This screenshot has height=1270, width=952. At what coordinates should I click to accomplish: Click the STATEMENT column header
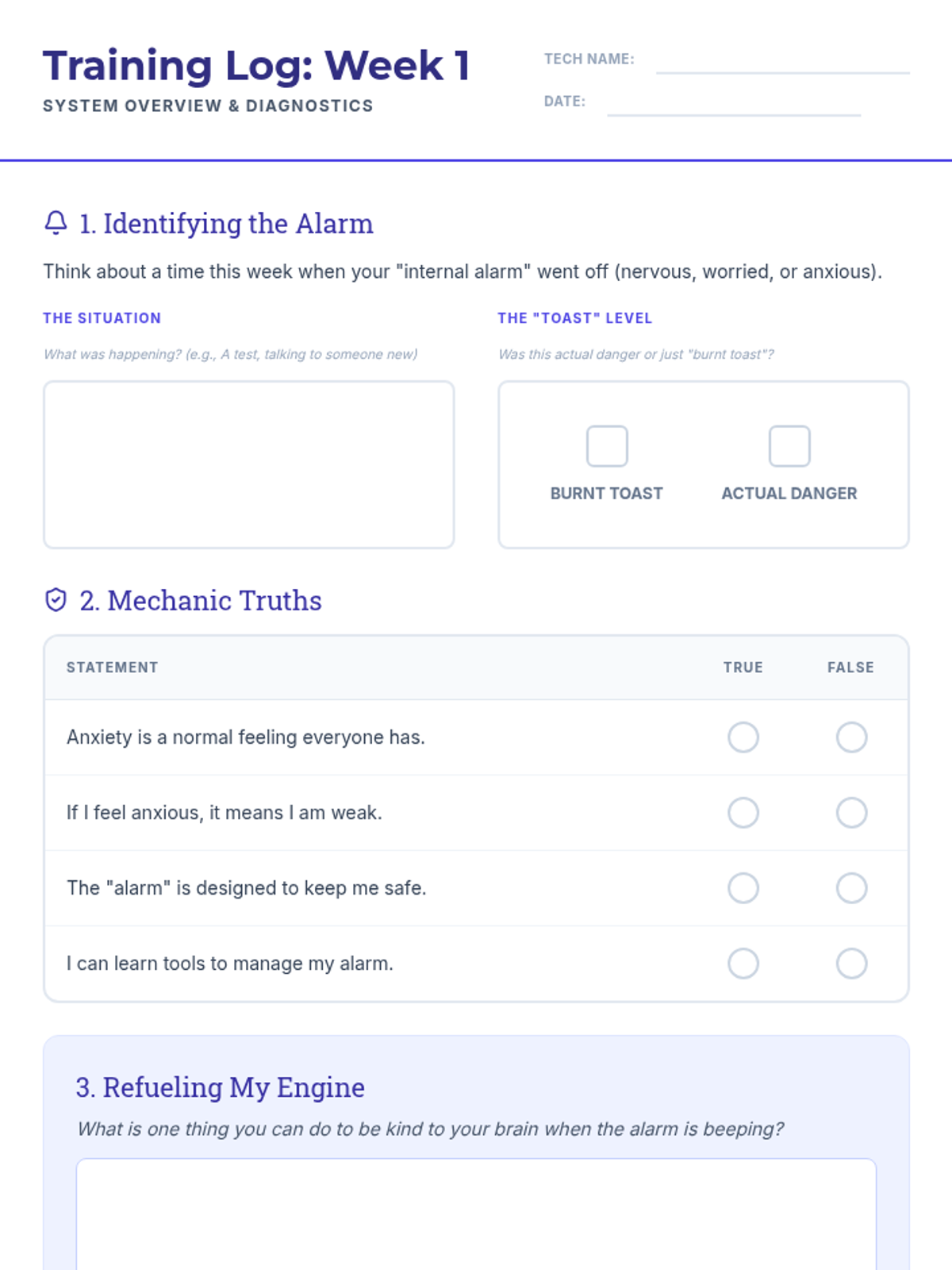click(x=112, y=668)
